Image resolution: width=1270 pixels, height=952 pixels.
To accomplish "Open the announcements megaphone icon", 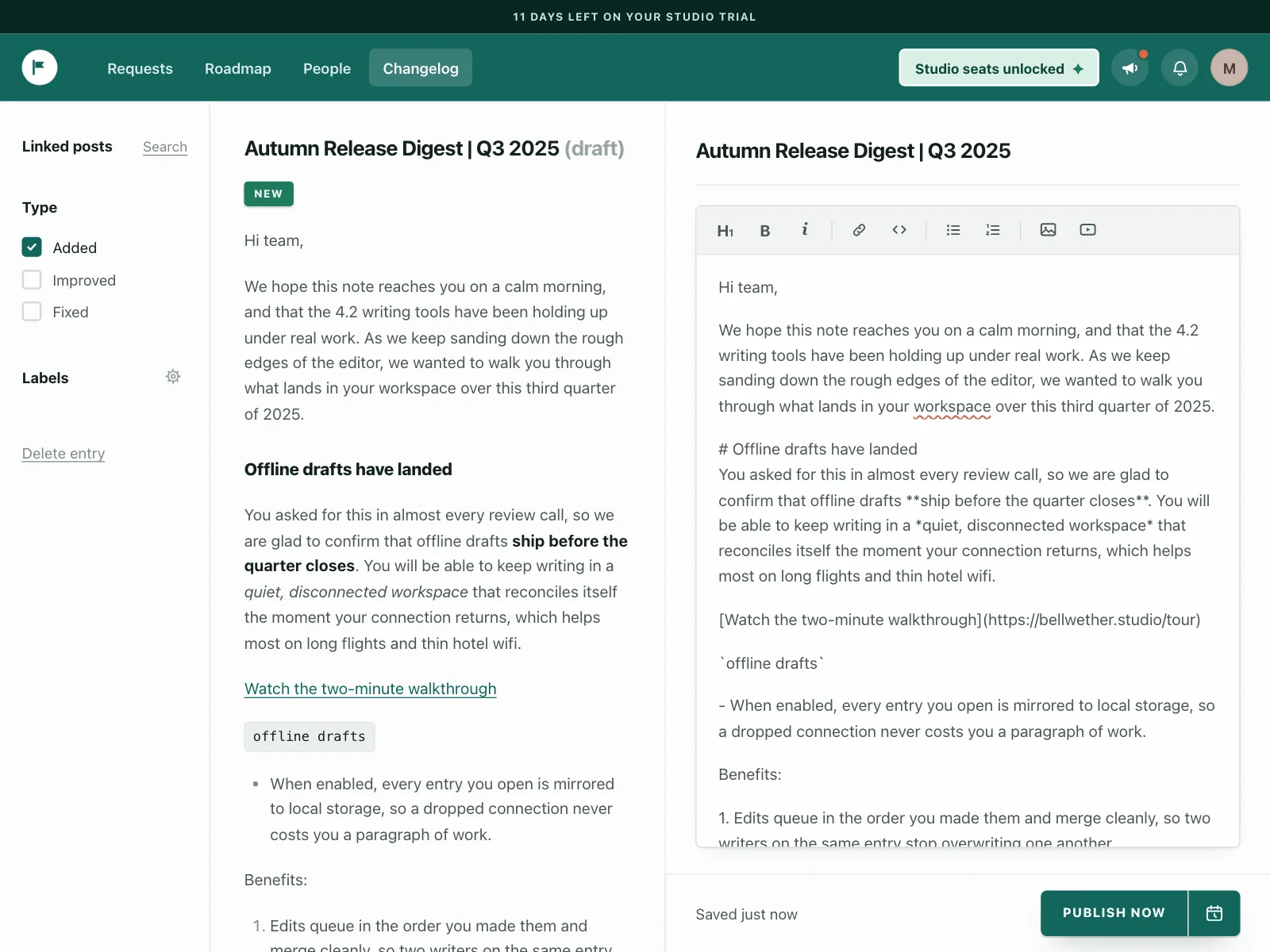I will point(1130,68).
